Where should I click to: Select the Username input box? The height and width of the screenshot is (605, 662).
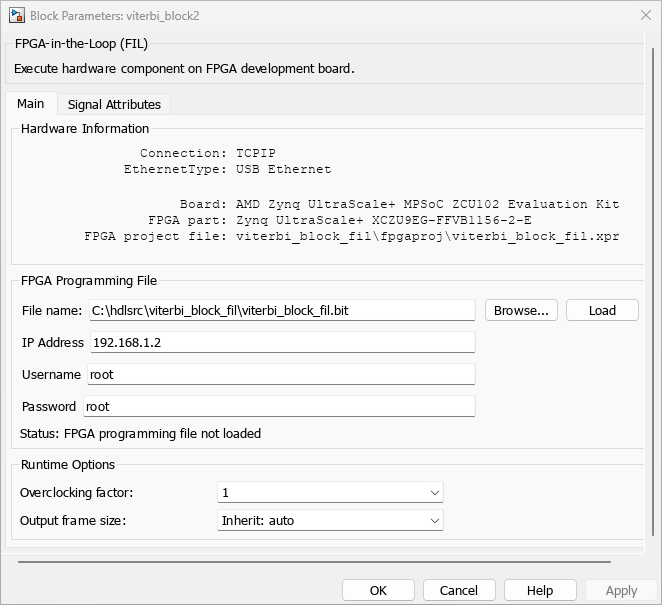point(281,374)
